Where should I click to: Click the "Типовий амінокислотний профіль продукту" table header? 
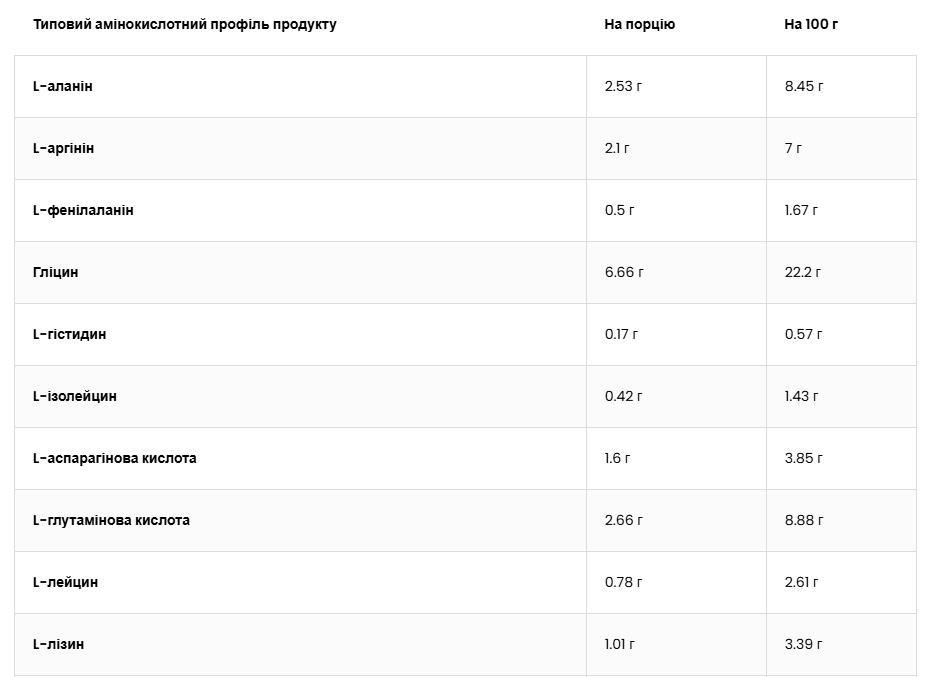(x=185, y=24)
